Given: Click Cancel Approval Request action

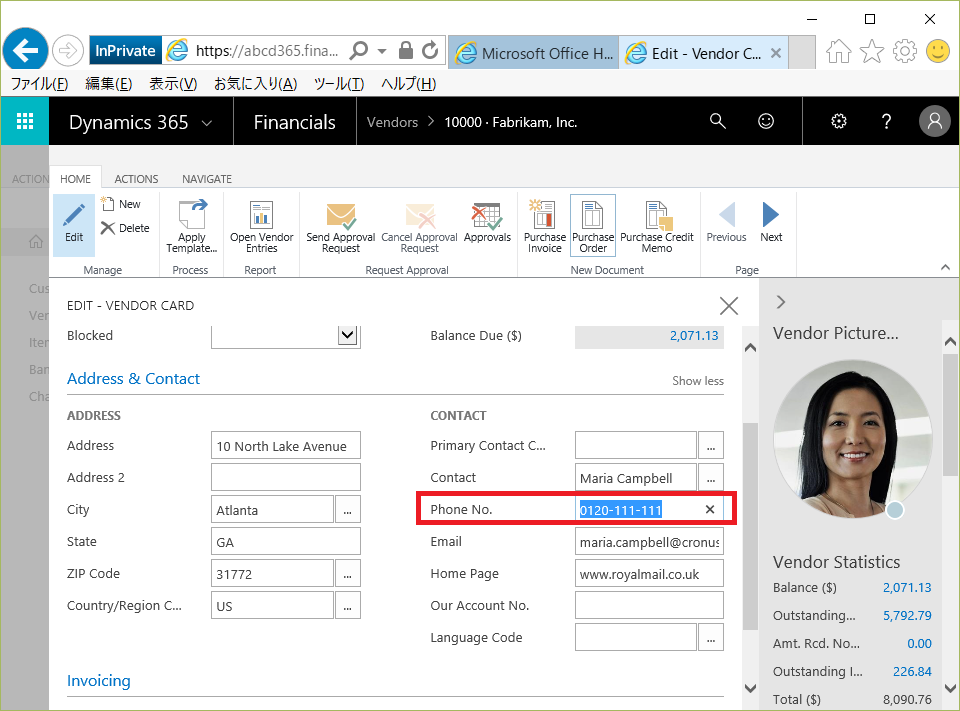Looking at the screenshot, I should 419,227.
